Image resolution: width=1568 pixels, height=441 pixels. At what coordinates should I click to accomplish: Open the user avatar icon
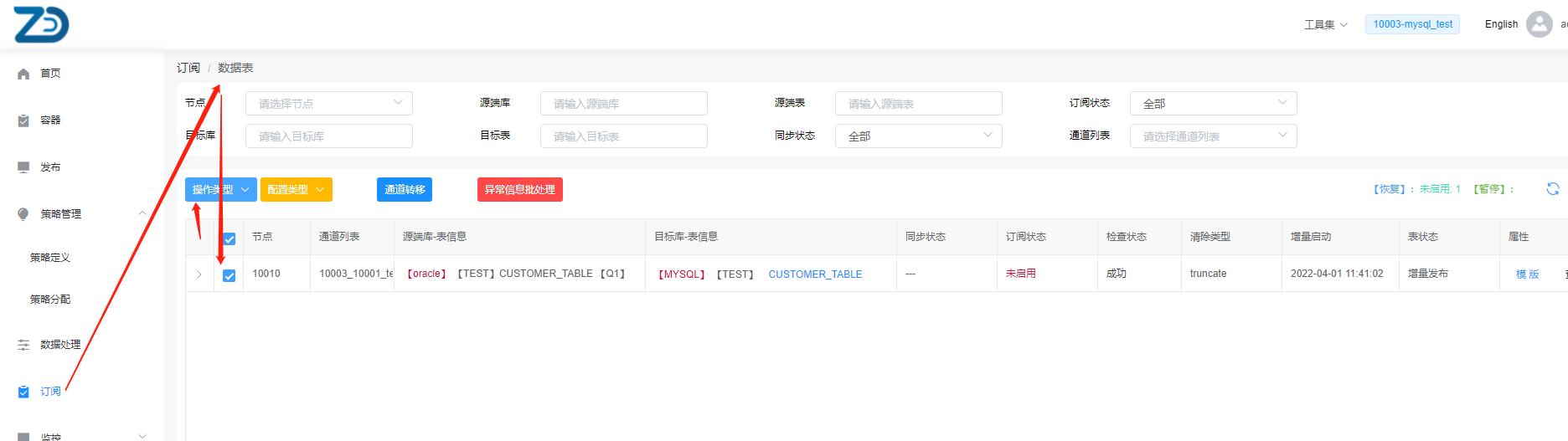point(1539,24)
